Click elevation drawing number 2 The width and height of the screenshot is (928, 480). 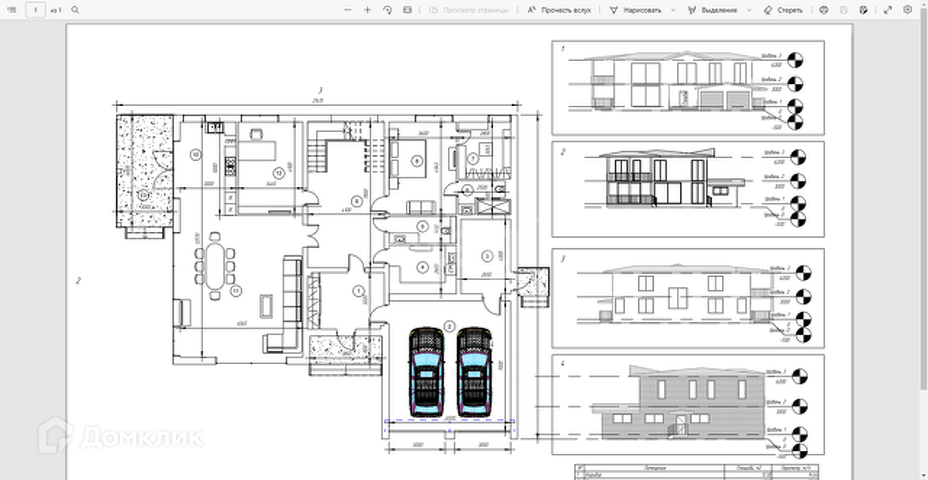click(x=688, y=189)
